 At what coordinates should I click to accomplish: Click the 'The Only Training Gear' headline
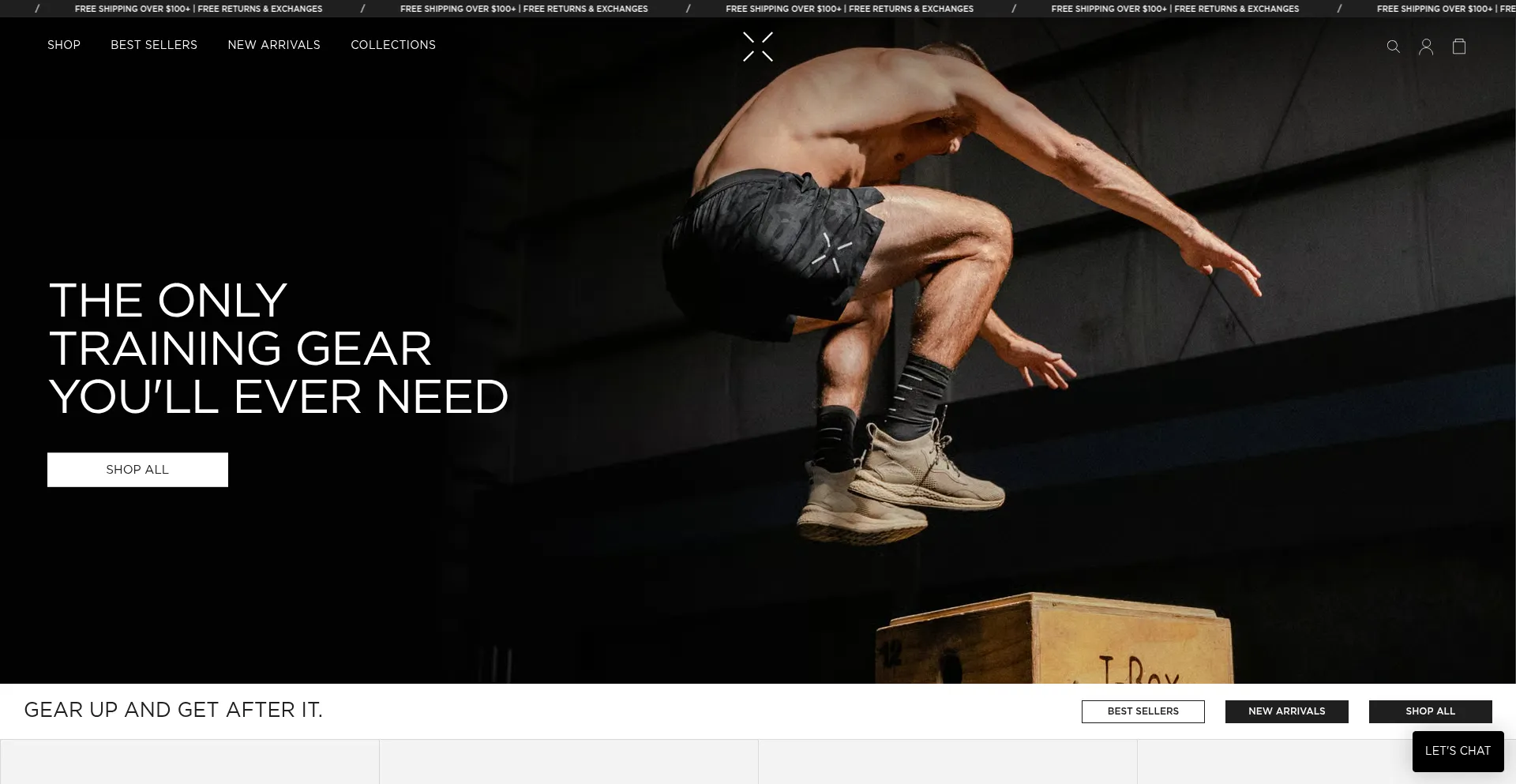coord(278,348)
